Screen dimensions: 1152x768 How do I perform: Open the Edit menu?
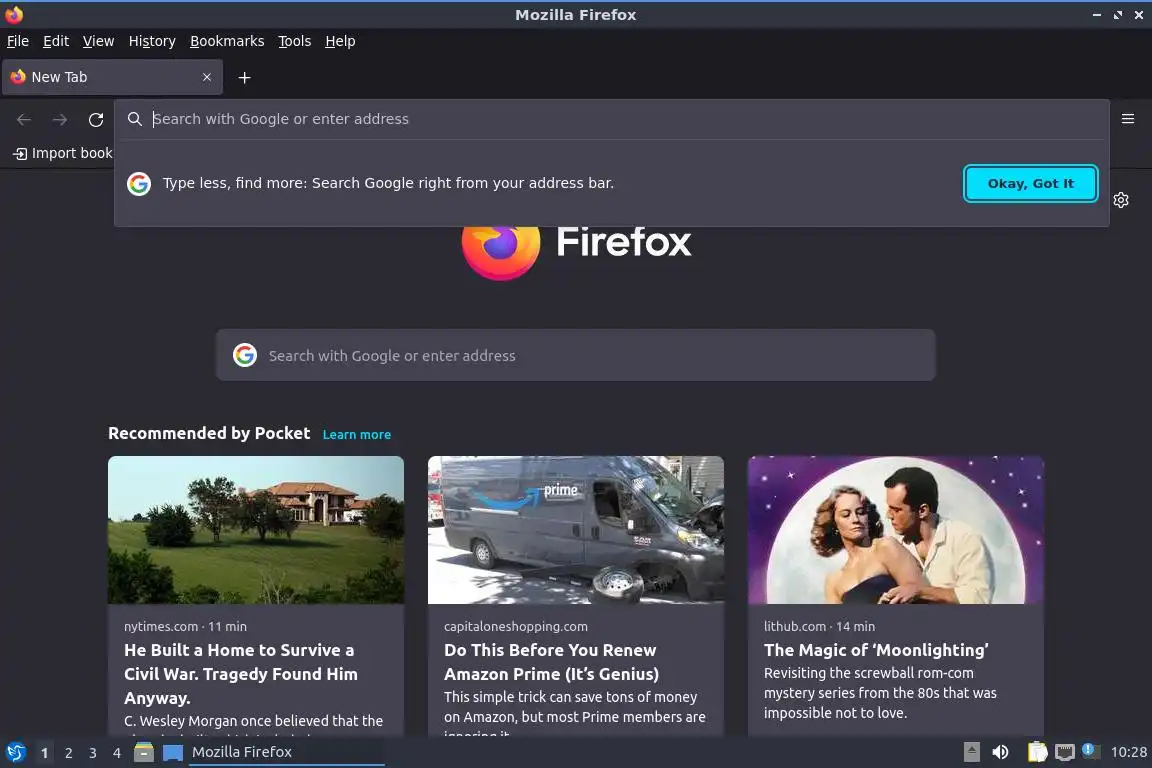click(x=56, y=41)
